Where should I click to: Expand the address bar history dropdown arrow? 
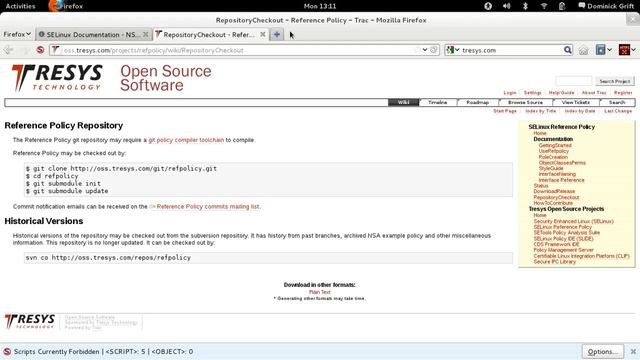pyautogui.click(x=425, y=50)
